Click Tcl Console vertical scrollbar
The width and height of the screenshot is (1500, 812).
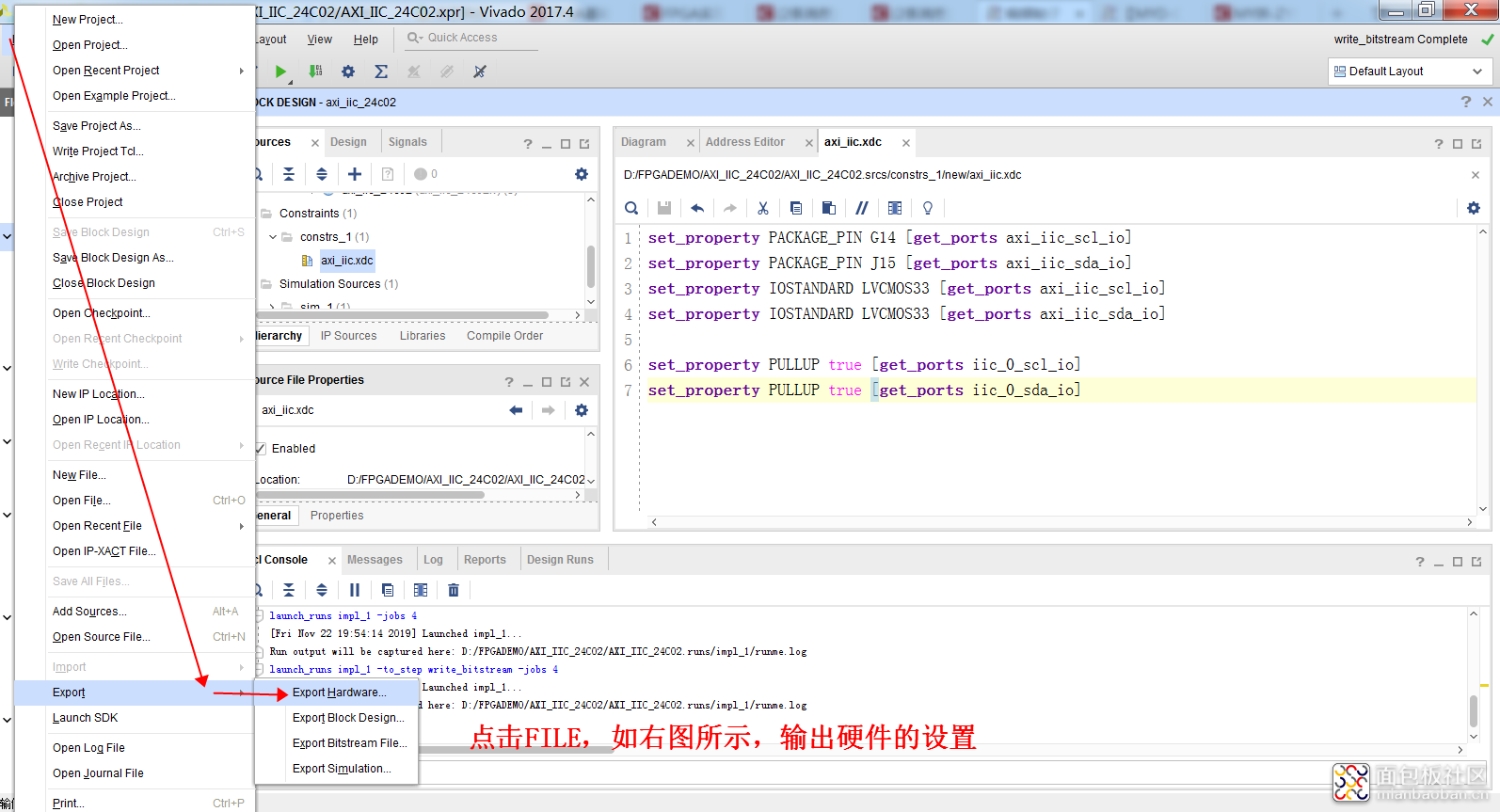(x=1474, y=710)
